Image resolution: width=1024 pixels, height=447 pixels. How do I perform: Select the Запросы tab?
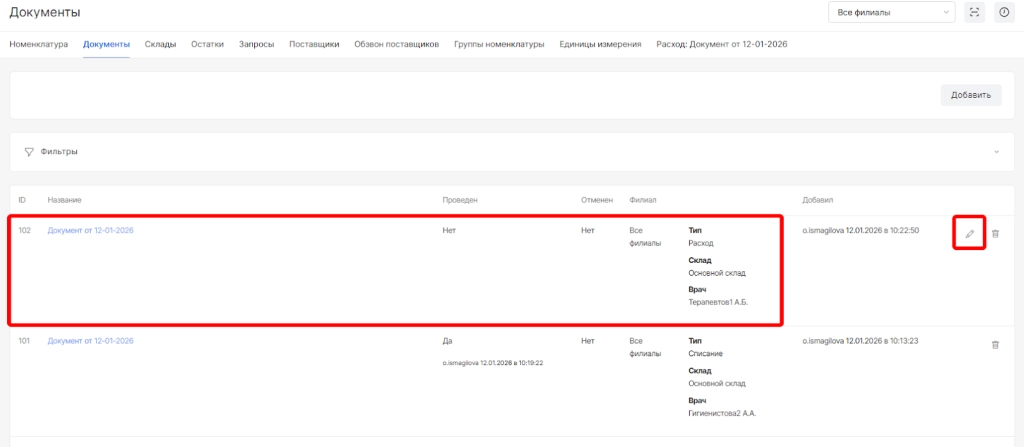pos(256,44)
